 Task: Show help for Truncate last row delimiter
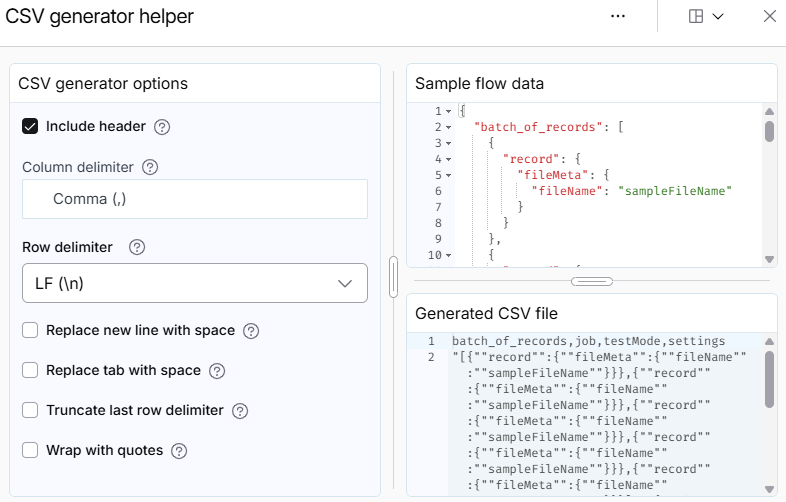240,411
